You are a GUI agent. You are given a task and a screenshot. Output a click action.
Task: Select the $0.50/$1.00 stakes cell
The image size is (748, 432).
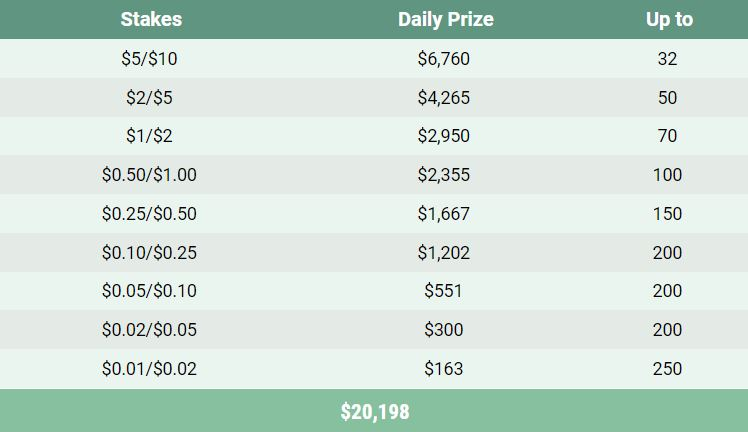point(149,175)
